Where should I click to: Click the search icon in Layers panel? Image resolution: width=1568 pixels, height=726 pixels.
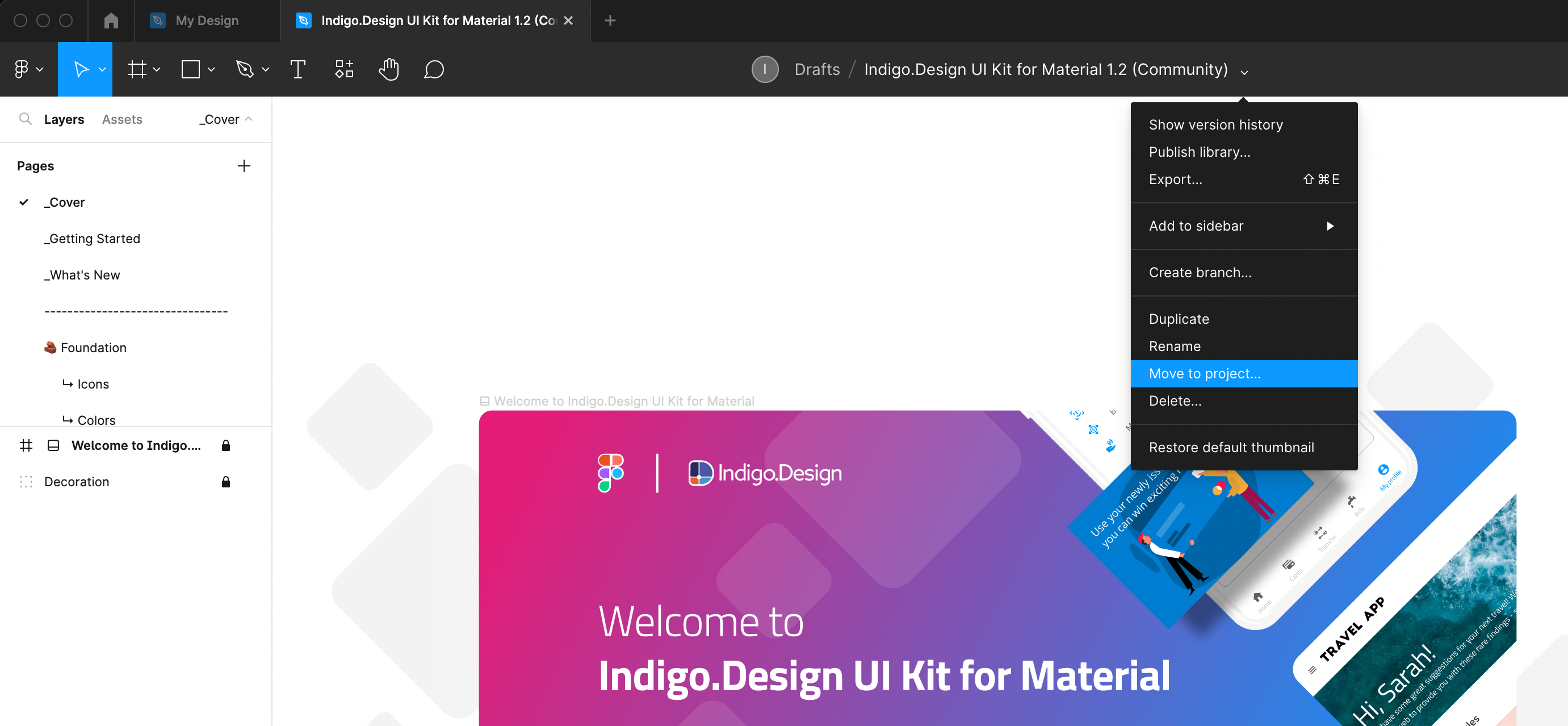[26, 119]
